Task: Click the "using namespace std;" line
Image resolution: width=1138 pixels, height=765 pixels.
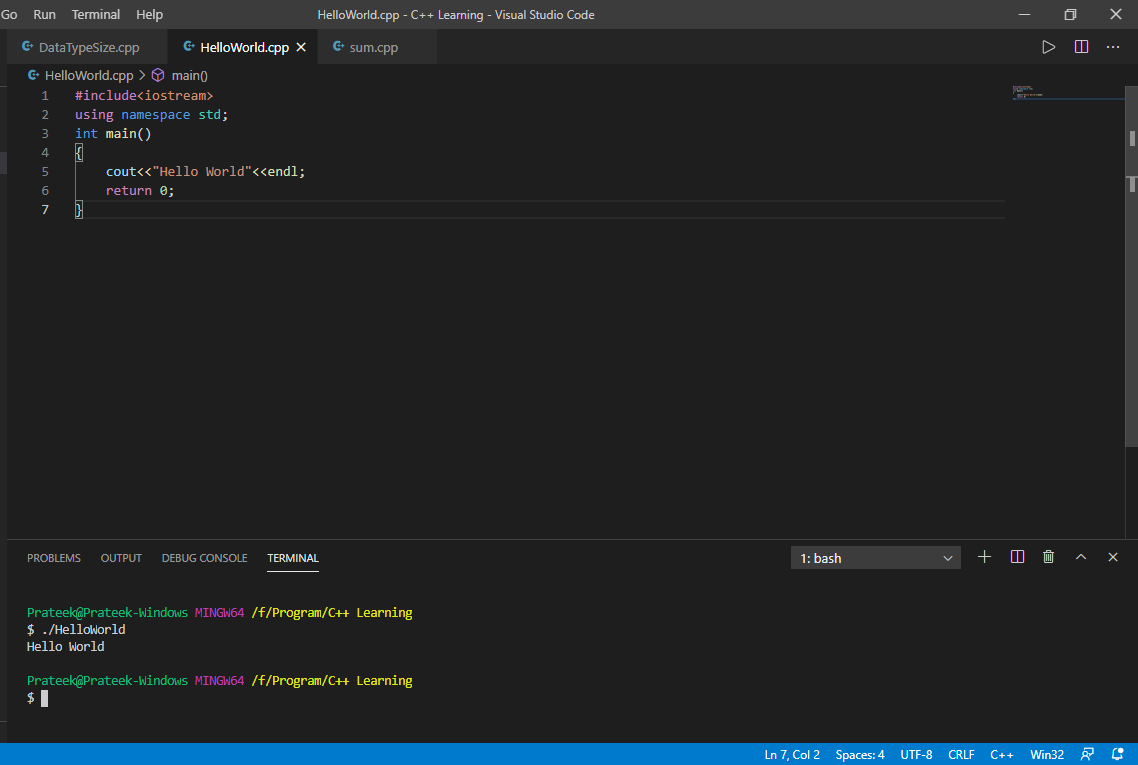Action: coord(151,115)
